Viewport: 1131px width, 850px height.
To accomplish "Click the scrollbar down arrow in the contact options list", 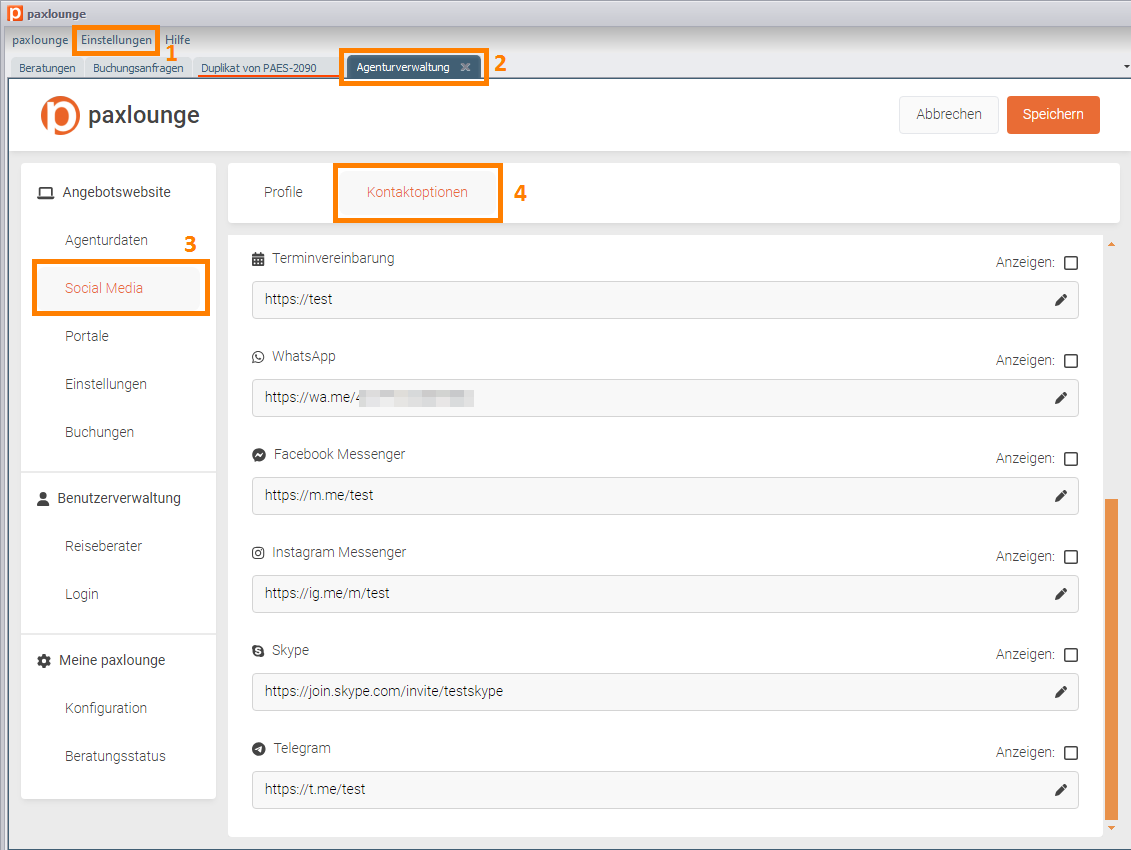I will click(1112, 828).
